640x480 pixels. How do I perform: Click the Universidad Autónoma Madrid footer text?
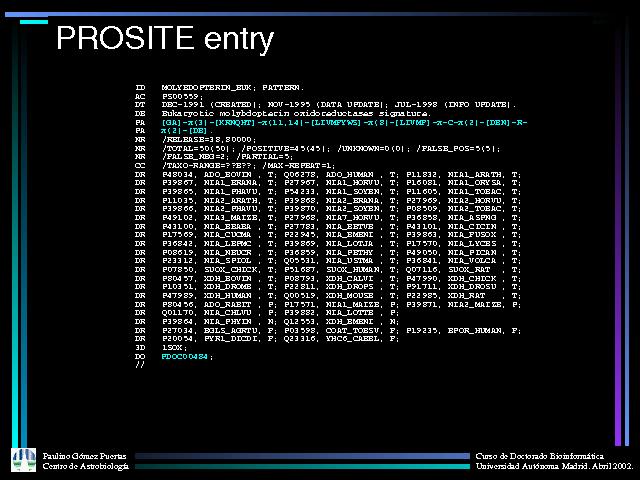[551, 467]
